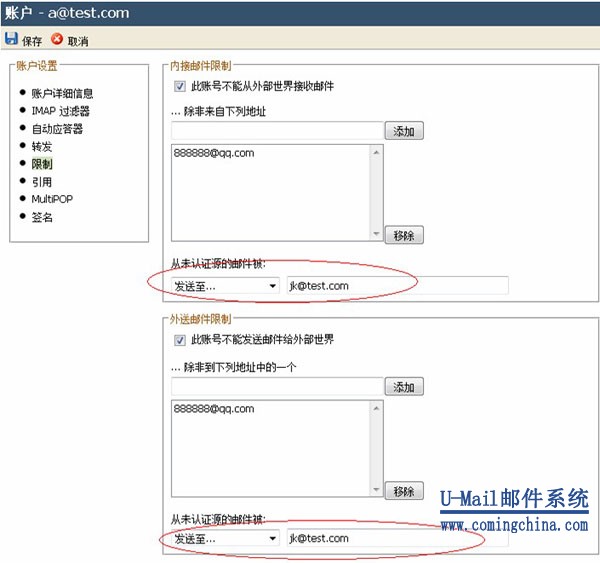Open 引用 settings page
The height and width of the screenshot is (563, 600).
(42, 182)
